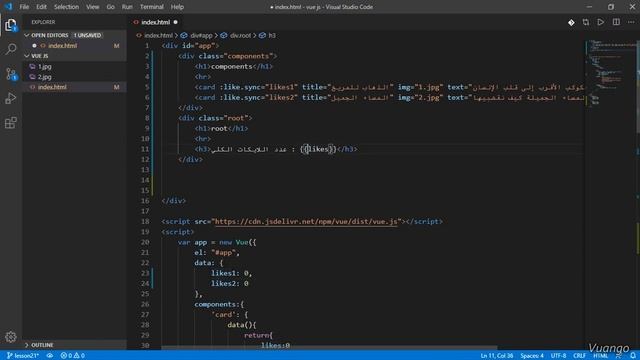The width and height of the screenshot is (640, 360).
Task: Change indentation via Spaces: 4
Action: click(x=532, y=356)
